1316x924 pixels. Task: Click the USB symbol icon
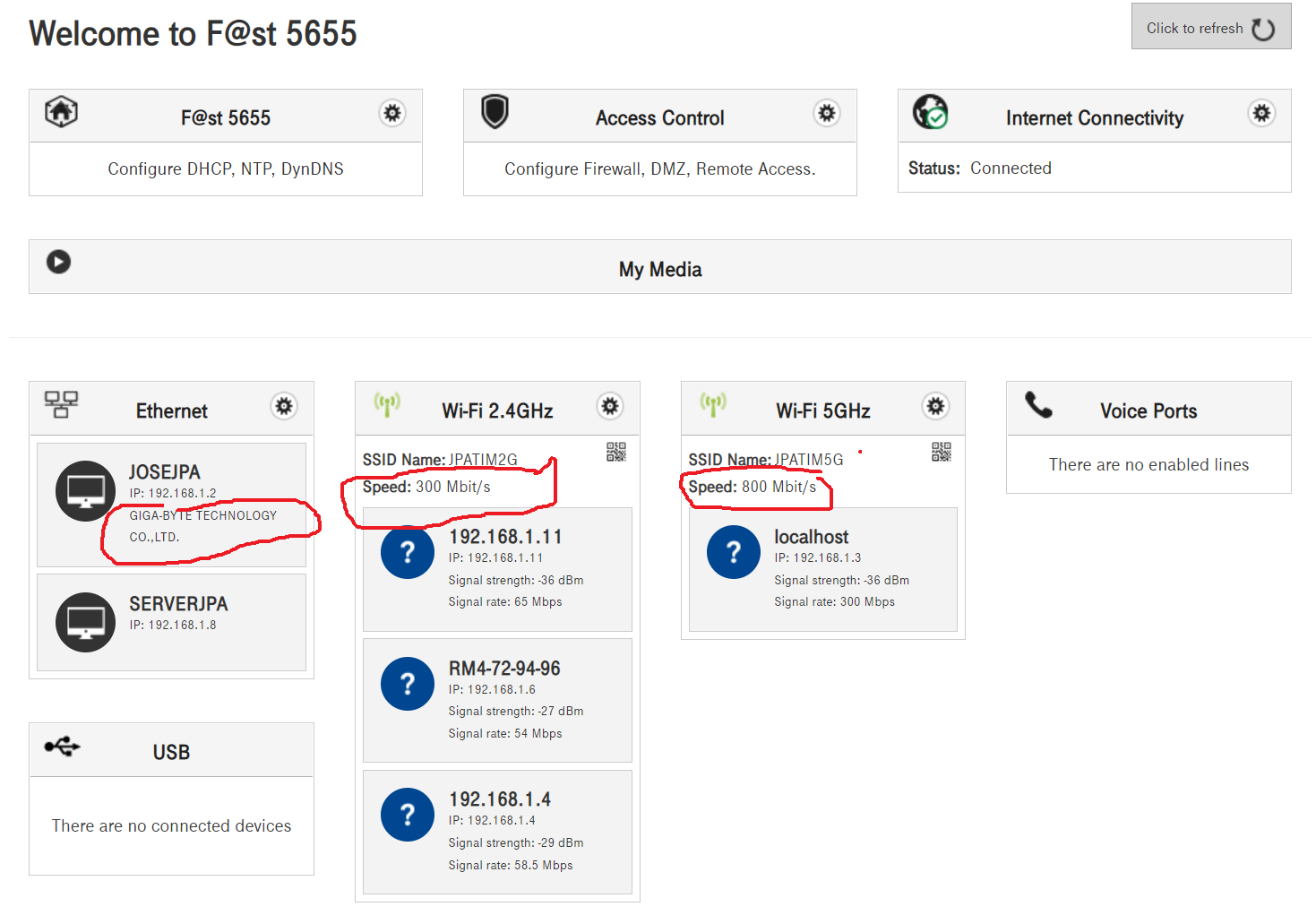pos(63,747)
